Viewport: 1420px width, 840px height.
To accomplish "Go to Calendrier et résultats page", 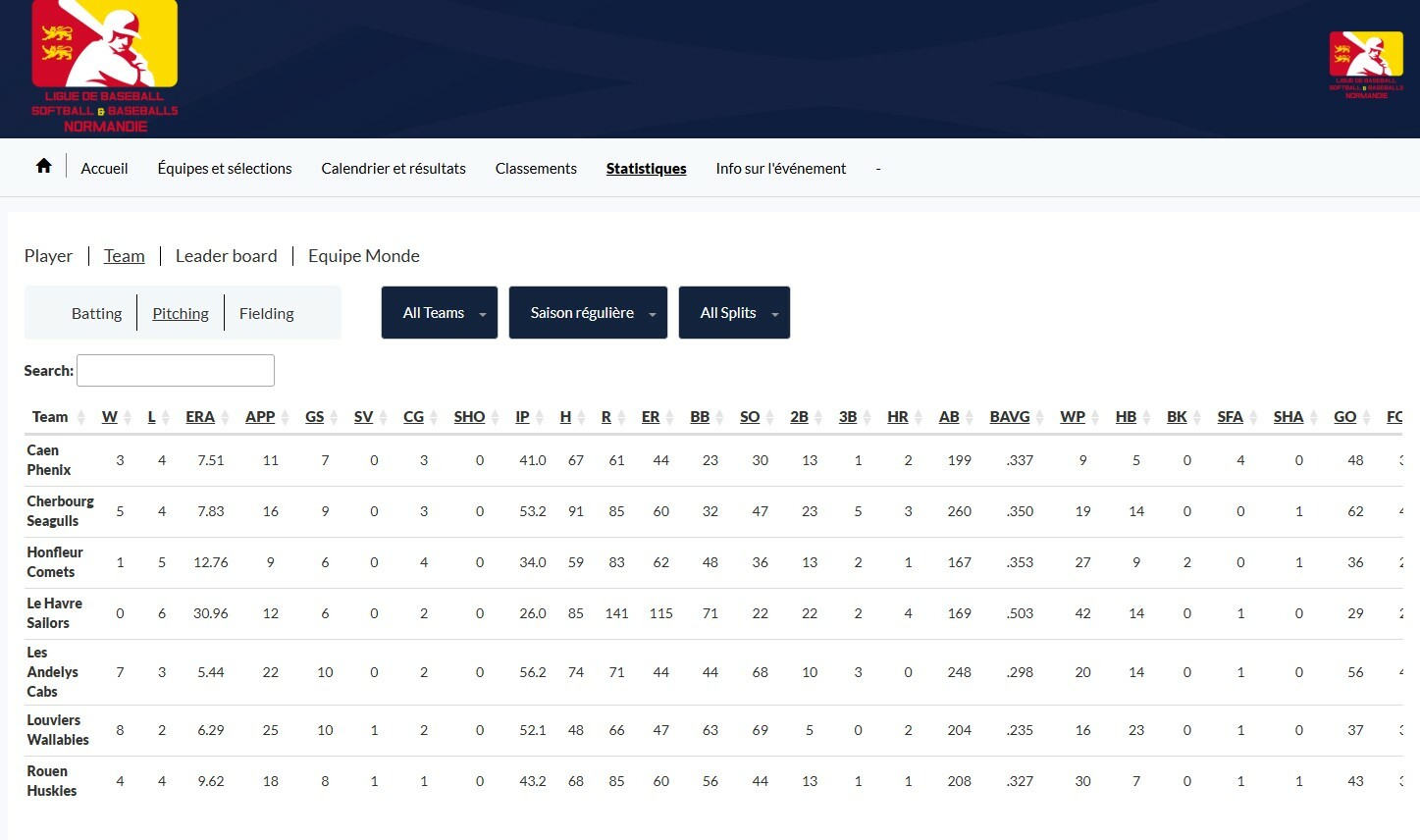I will click(394, 169).
